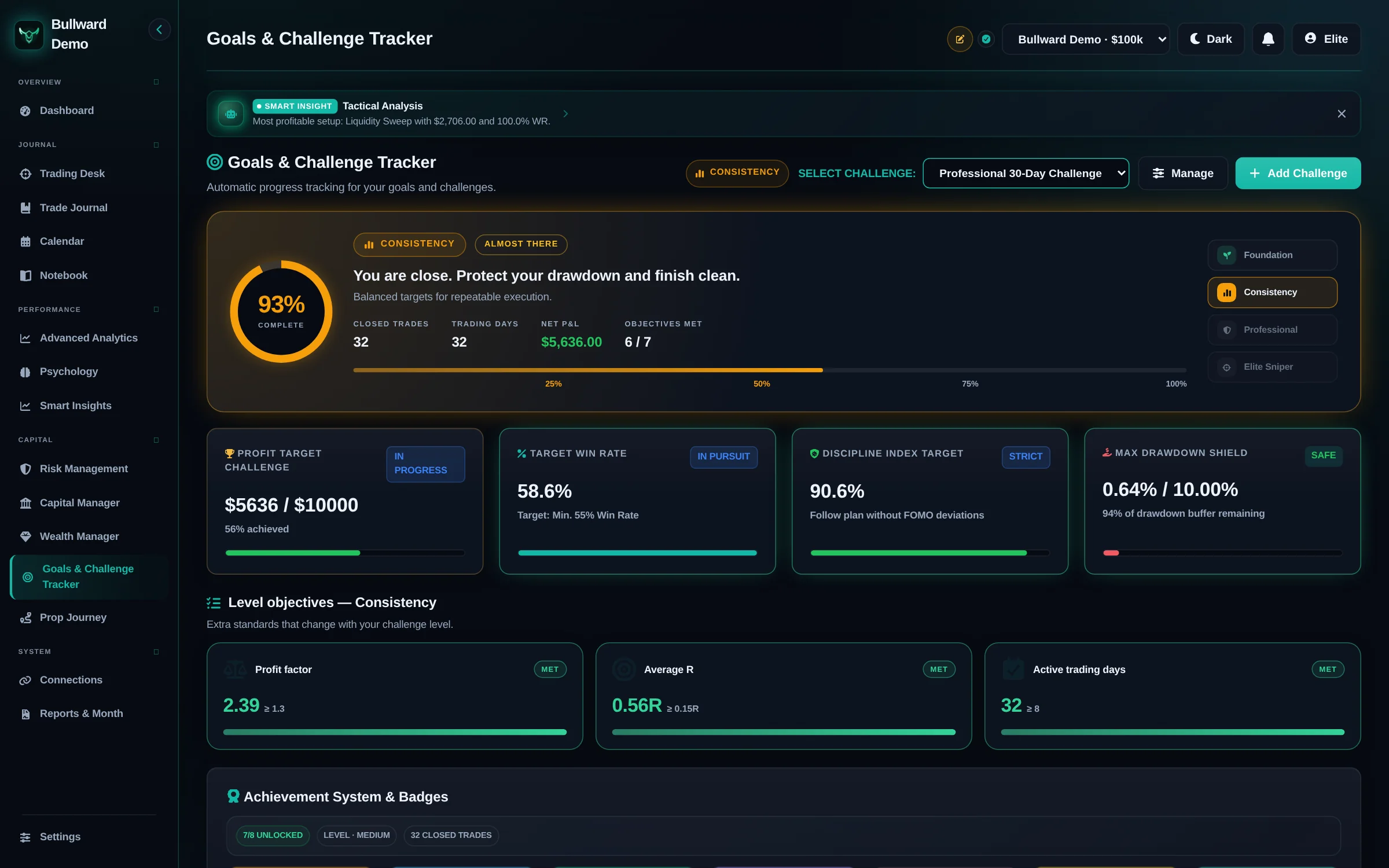Viewport: 1389px width, 868px height.
Task: Open the Professional 30-Day Challenge dropdown
Action: [x=1026, y=174]
